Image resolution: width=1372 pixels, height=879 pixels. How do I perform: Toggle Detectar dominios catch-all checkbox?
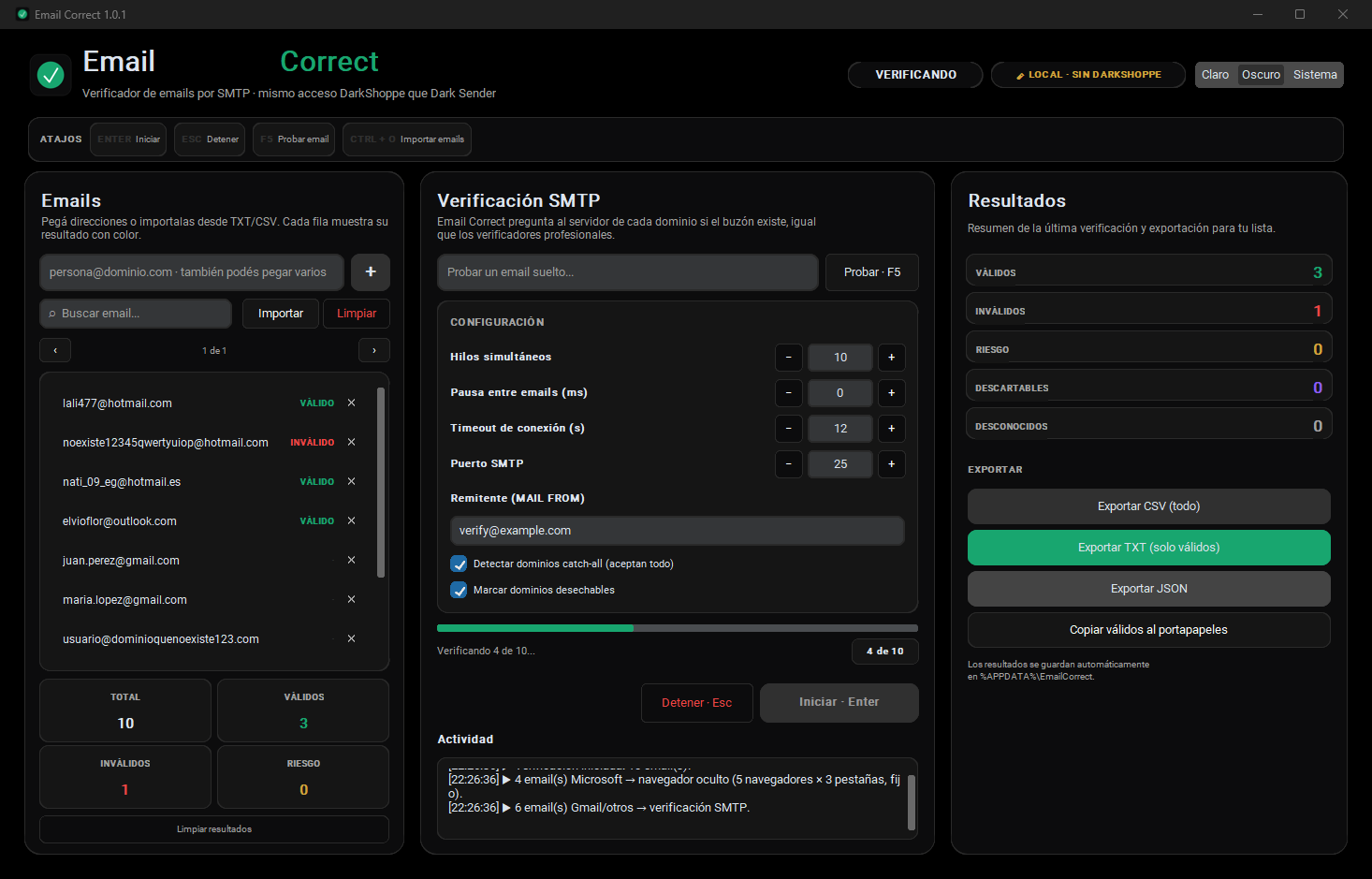point(459,564)
